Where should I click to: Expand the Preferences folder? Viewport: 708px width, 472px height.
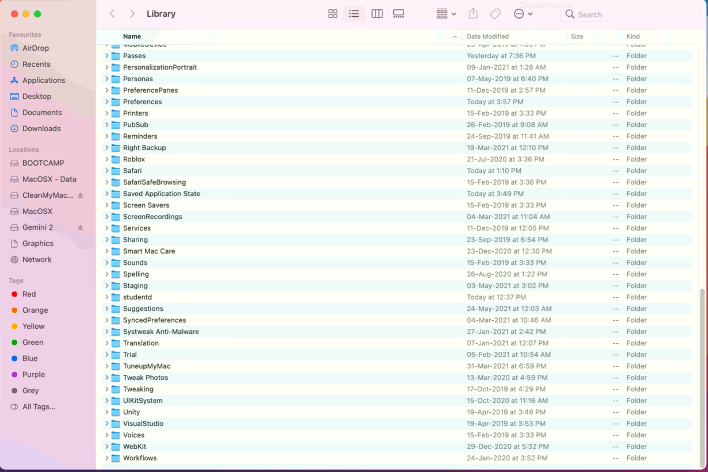click(107, 102)
